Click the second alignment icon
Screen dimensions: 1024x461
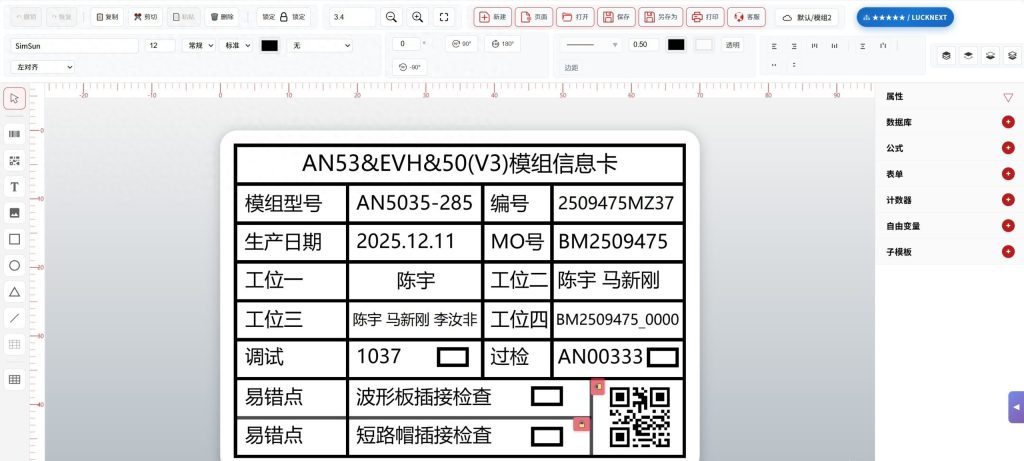[793, 46]
